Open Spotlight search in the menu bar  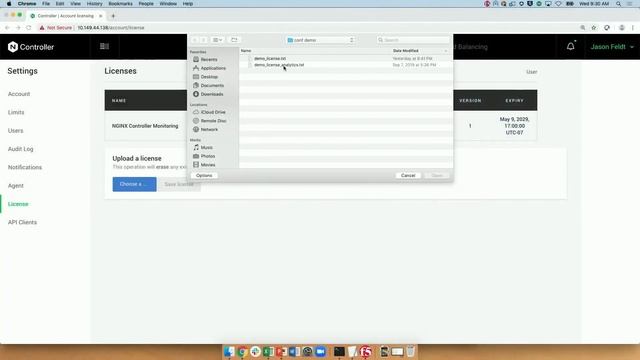pyautogui.click(x=619, y=4)
